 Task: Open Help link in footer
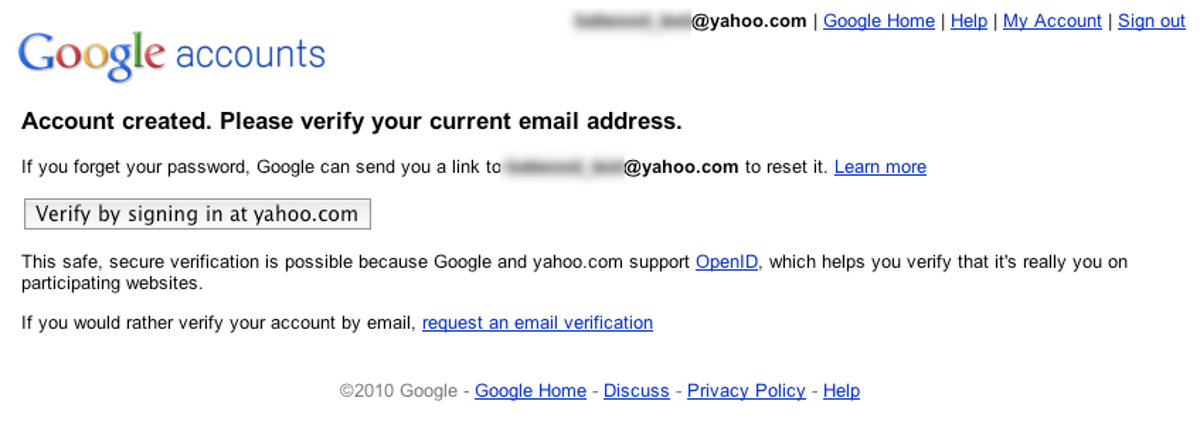841,391
